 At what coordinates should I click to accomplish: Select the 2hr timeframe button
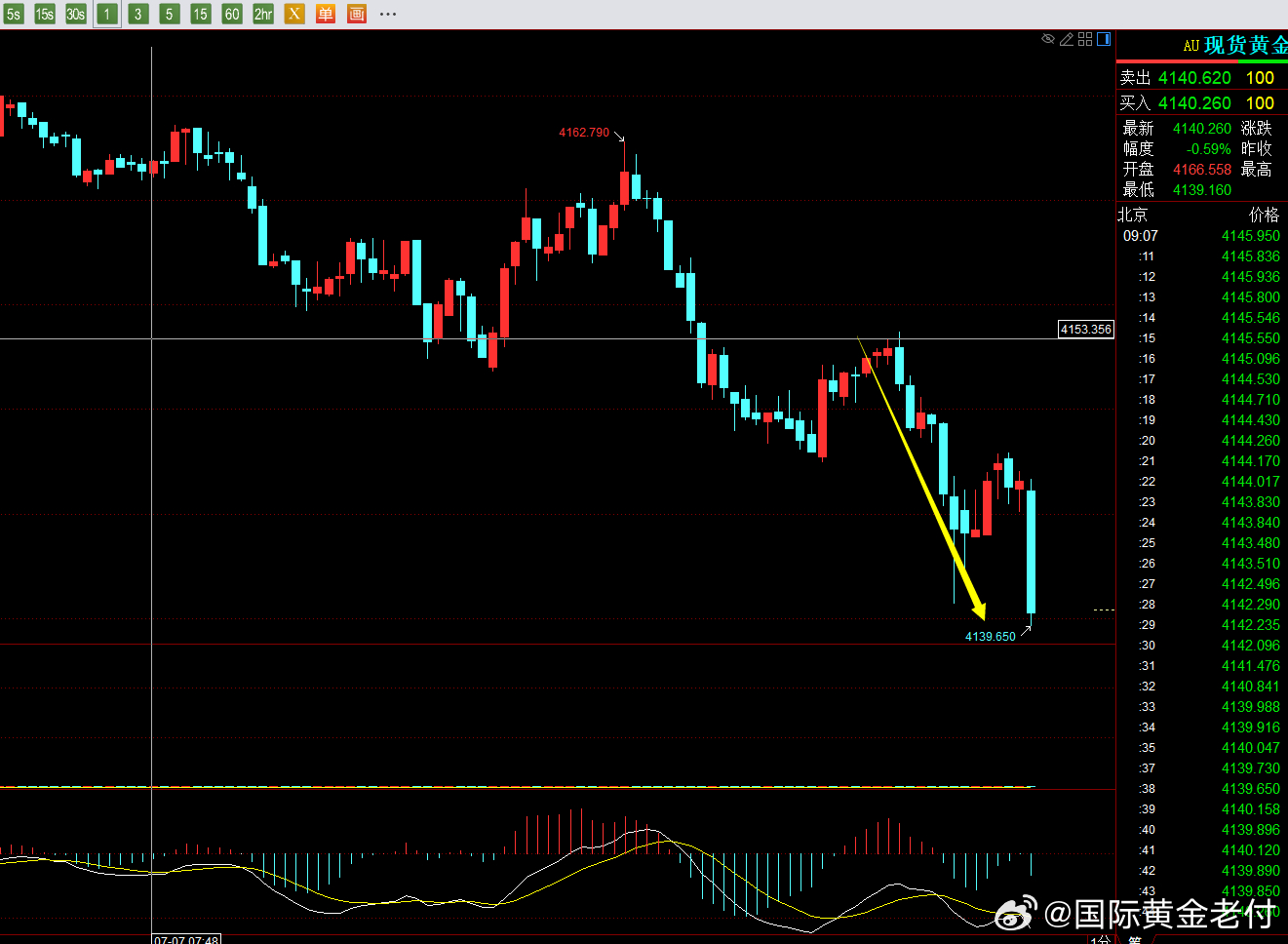263,14
